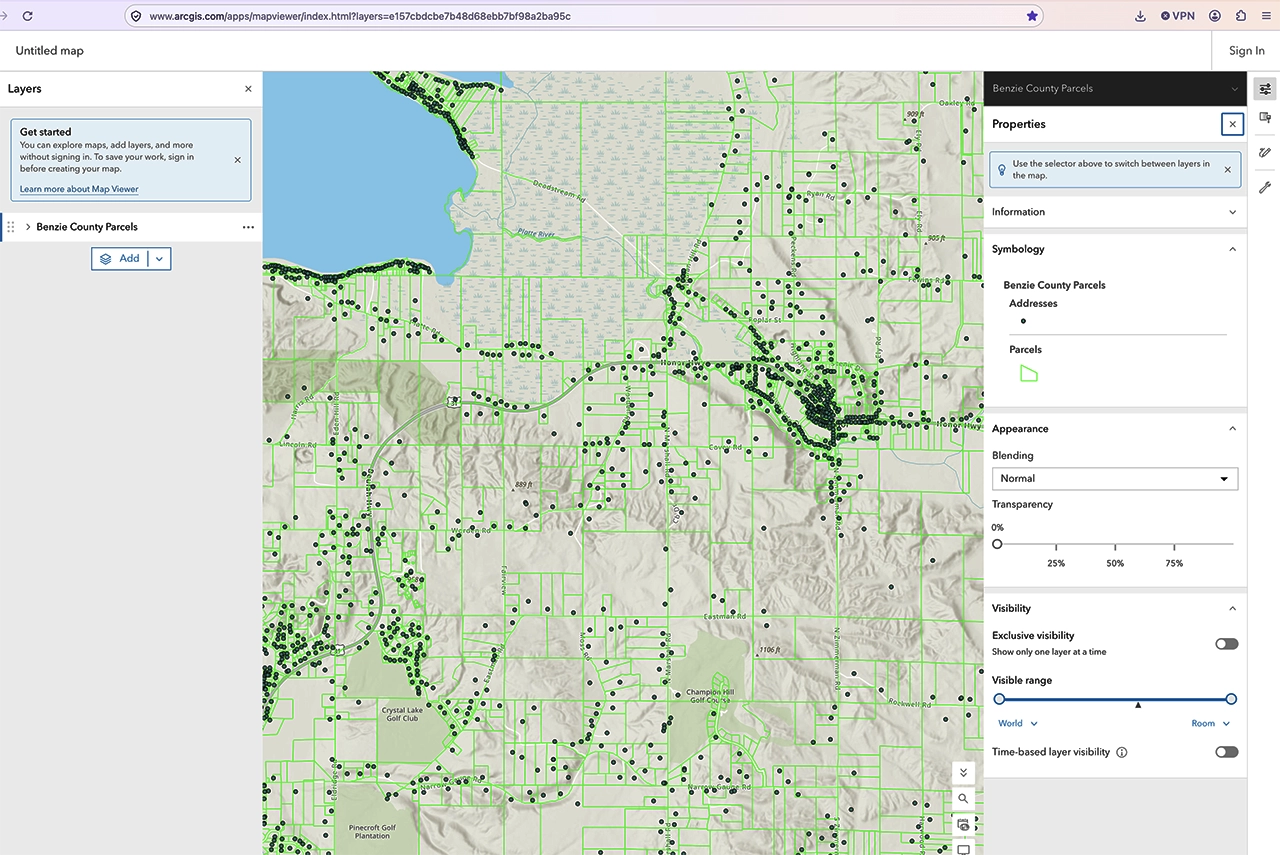This screenshot has height=855, width=1280.
Task: Expand the Information section
Action: click(1115, 212)
